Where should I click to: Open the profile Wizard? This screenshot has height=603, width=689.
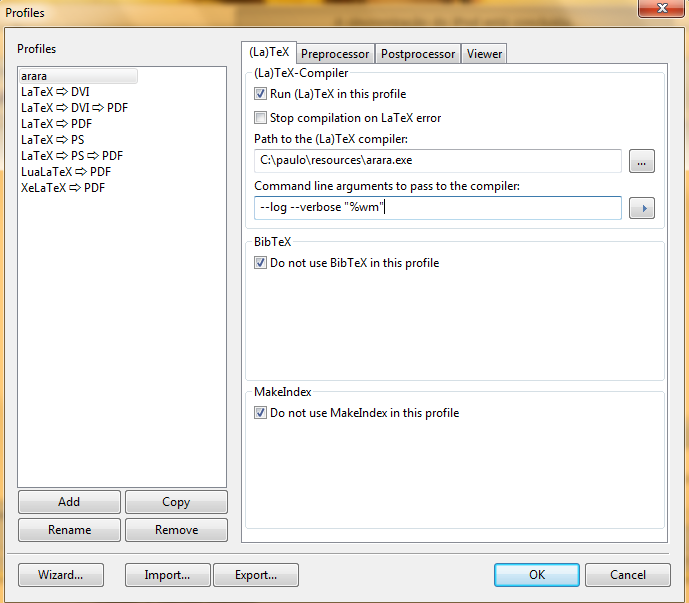[60, 575]
